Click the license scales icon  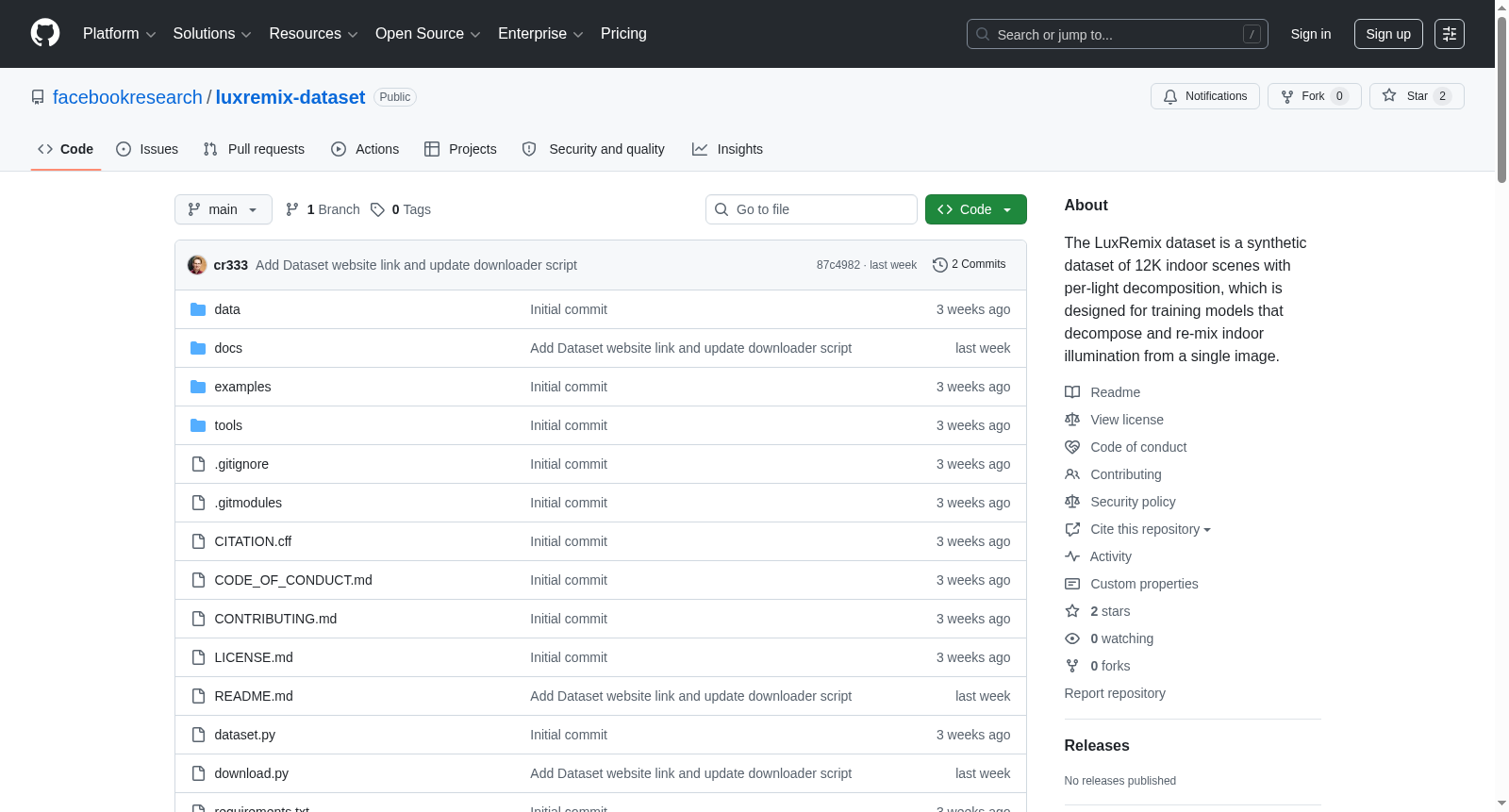point(1072,420)
